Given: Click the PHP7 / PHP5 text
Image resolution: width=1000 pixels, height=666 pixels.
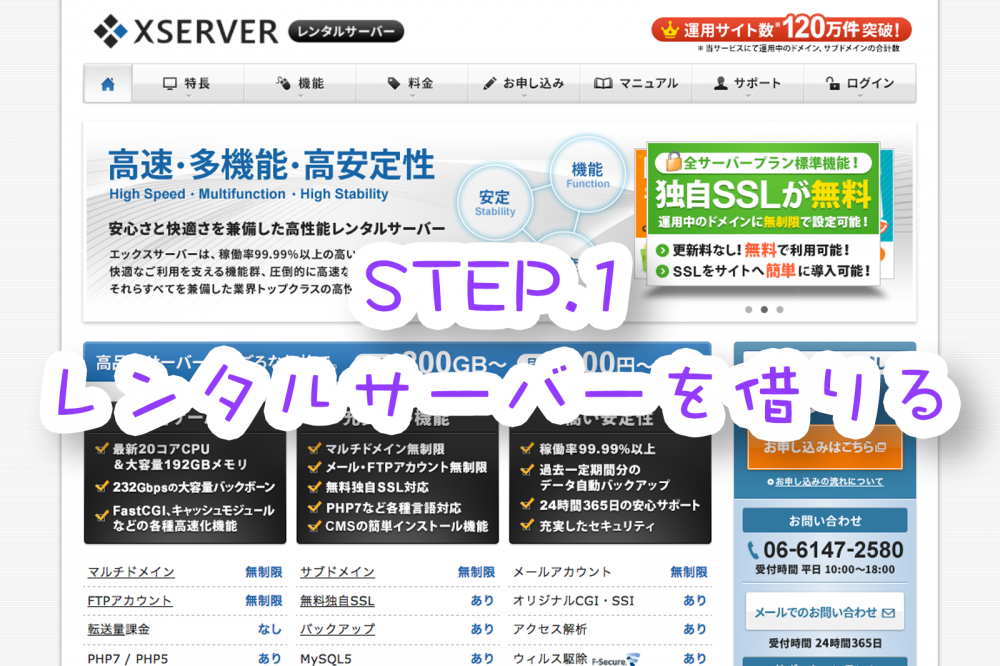Looking at the screenshot, I should pyautogui.click(x=128, y=659).
